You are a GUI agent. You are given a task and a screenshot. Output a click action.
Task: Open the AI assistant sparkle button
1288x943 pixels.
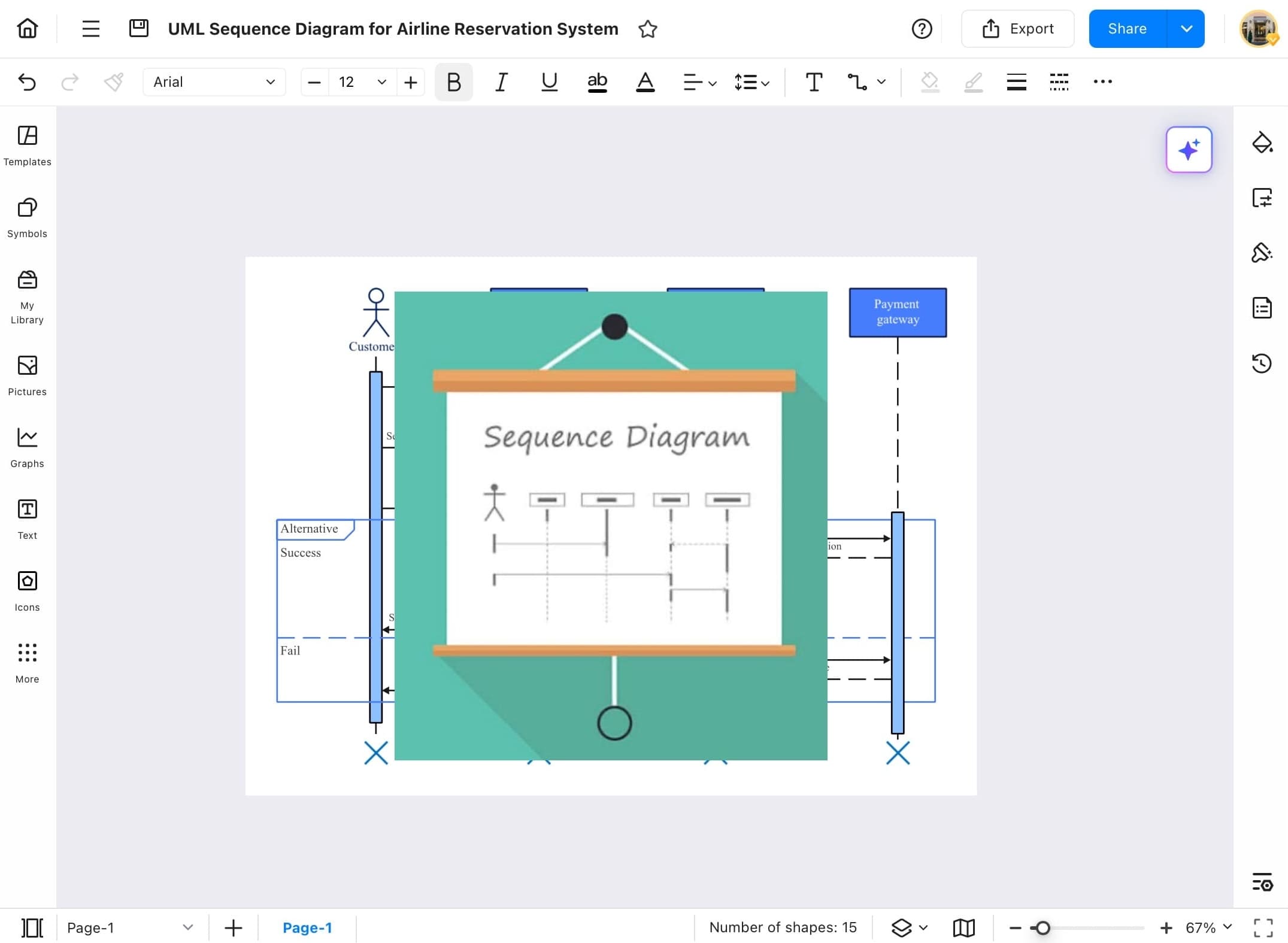[x=1189, y=150]
